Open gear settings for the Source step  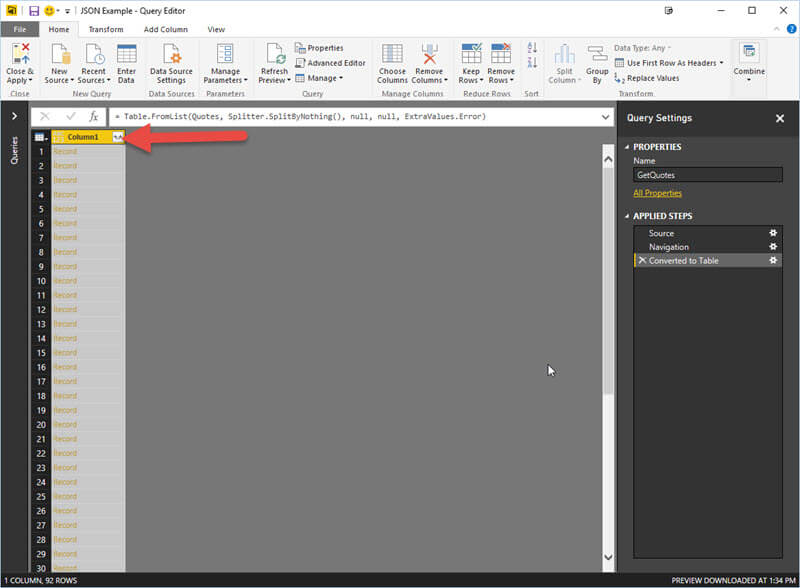(772, 233)
